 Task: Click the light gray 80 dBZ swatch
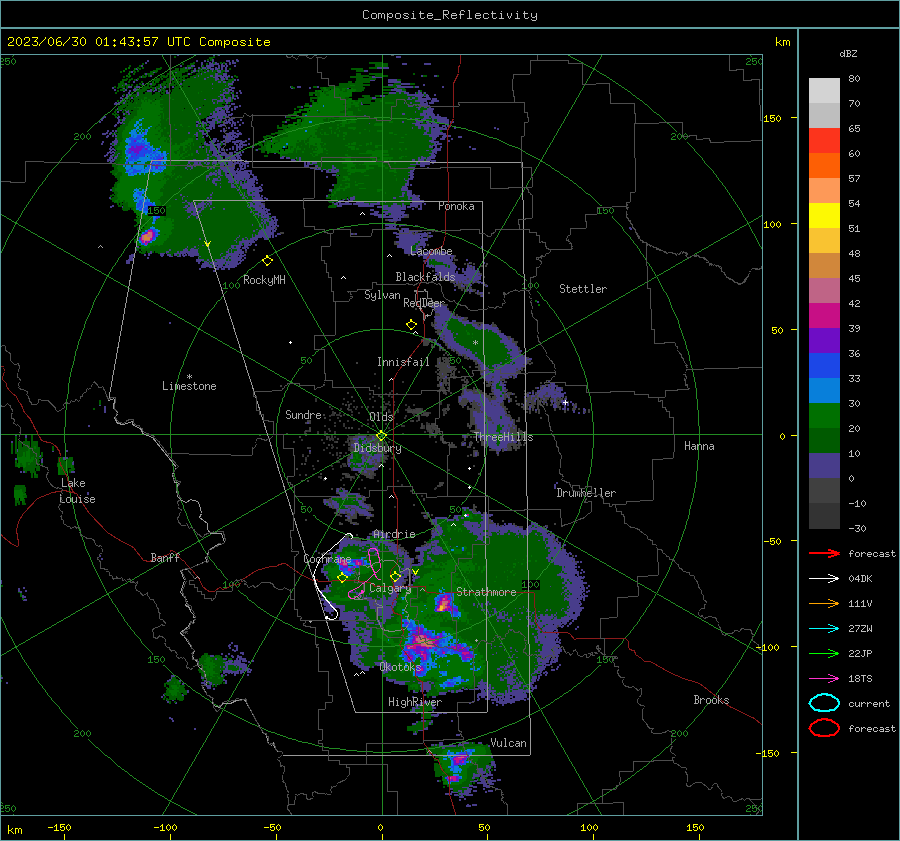[824, 90]
